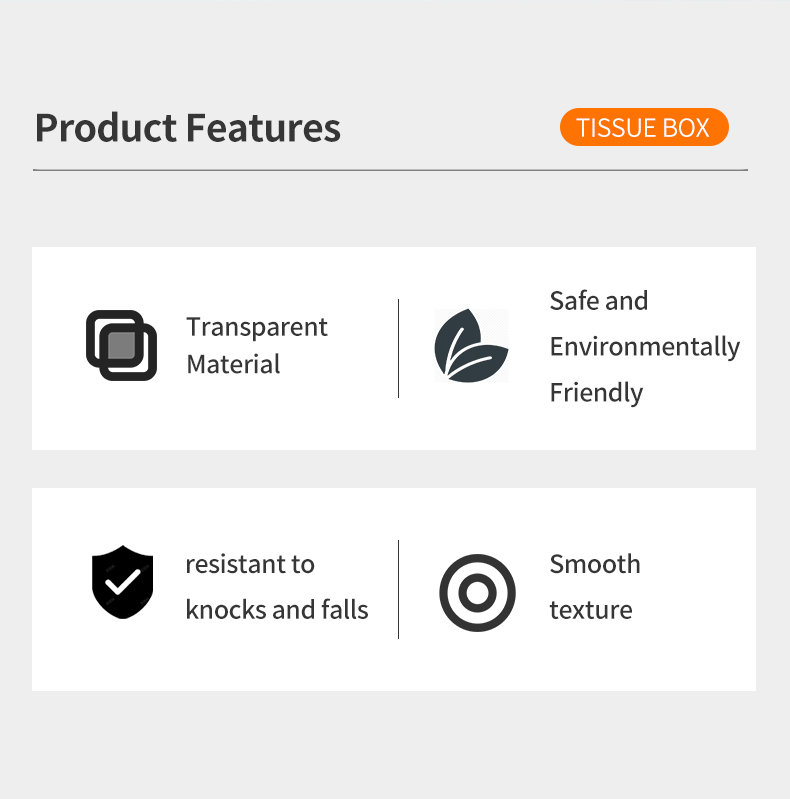This screenshot has height=799, width=790.
Task: Click the dark leaf eco icon
Action: (x=471, y=345)
